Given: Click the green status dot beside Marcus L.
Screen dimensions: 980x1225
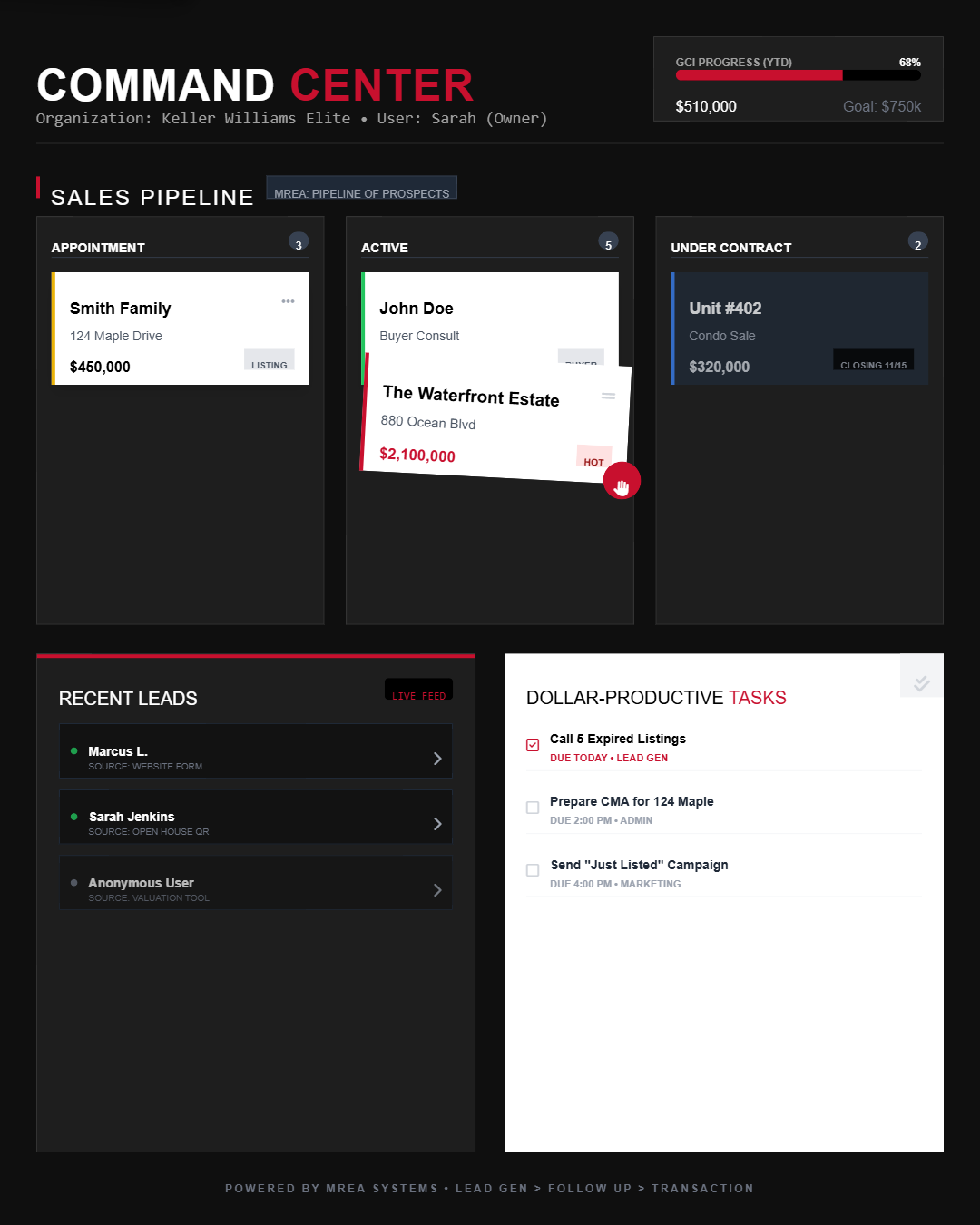Looking at the screenshot, I should [x=74, y=751].
